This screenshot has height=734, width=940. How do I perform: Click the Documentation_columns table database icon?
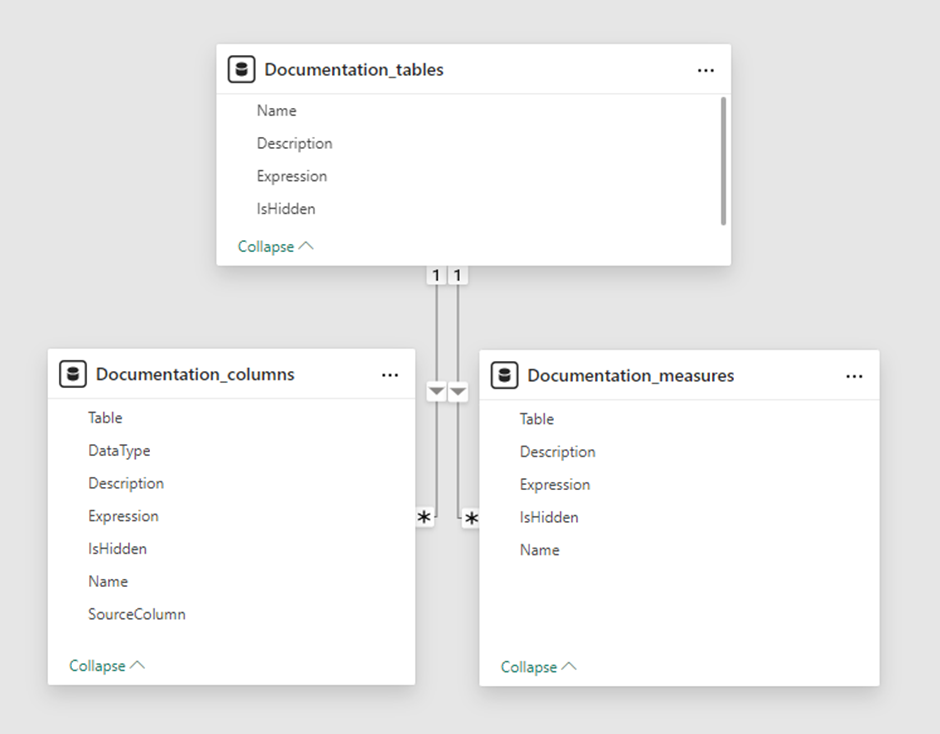(x=73, y=375)
